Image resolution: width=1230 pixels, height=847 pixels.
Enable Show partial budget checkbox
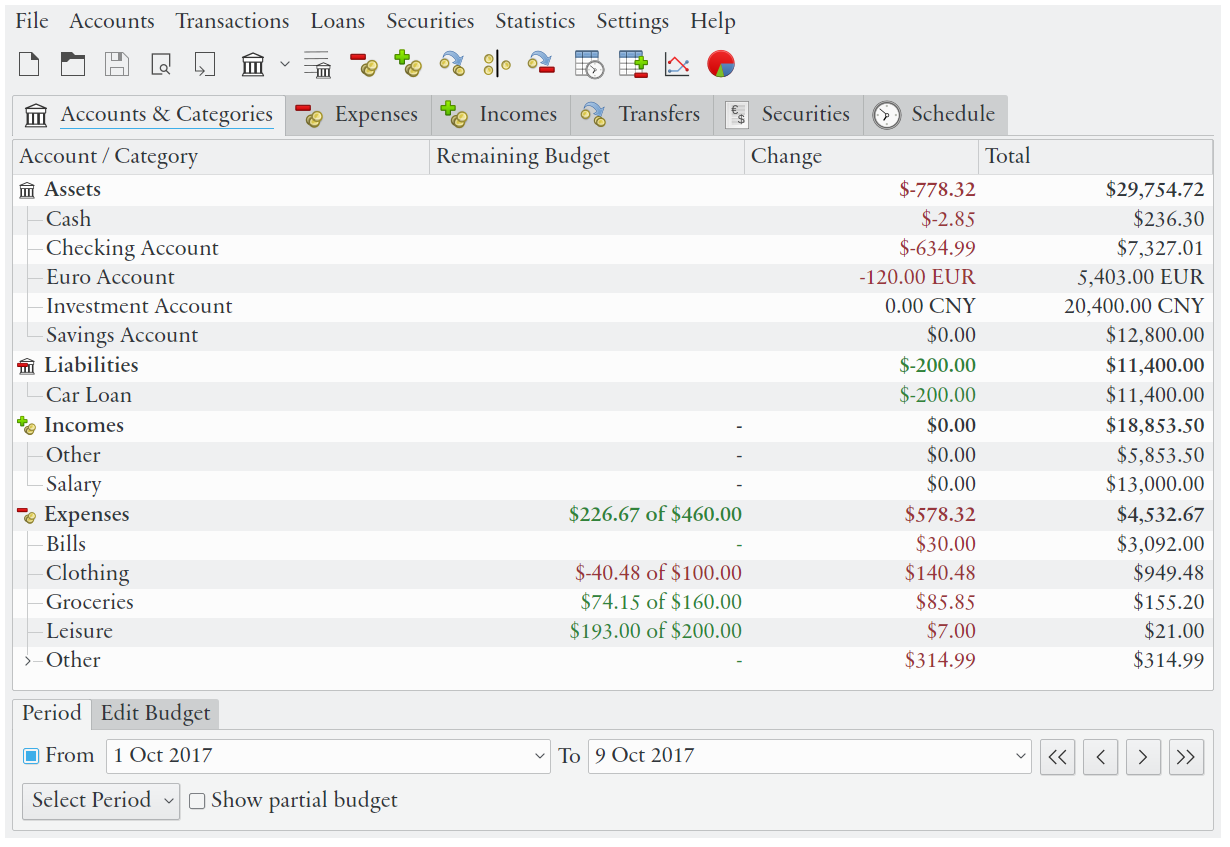click(x=197, y=801)
